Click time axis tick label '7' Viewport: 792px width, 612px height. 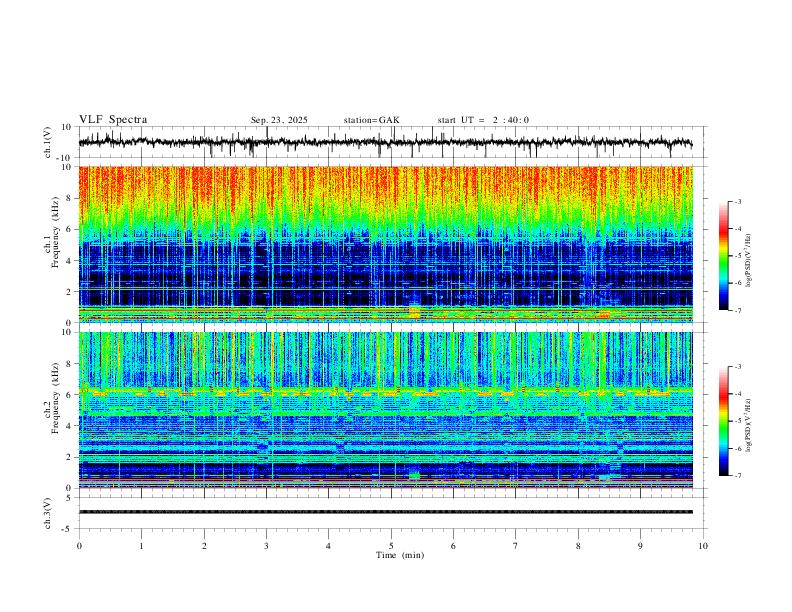click(516, 546)
